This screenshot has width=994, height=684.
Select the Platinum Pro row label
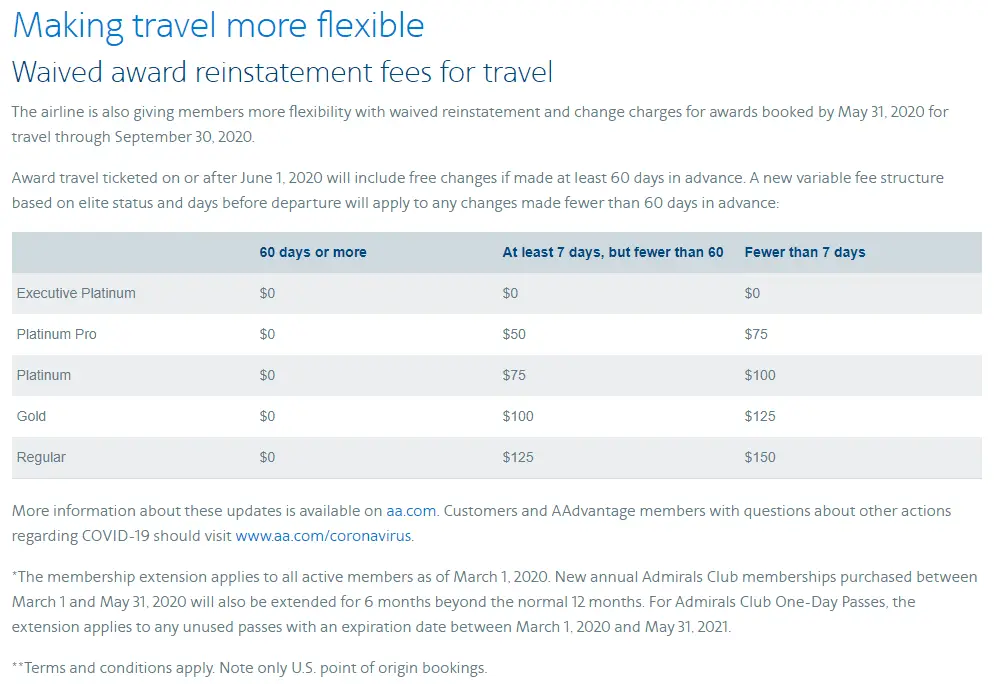pyautogui.click(x=56, y=334)
